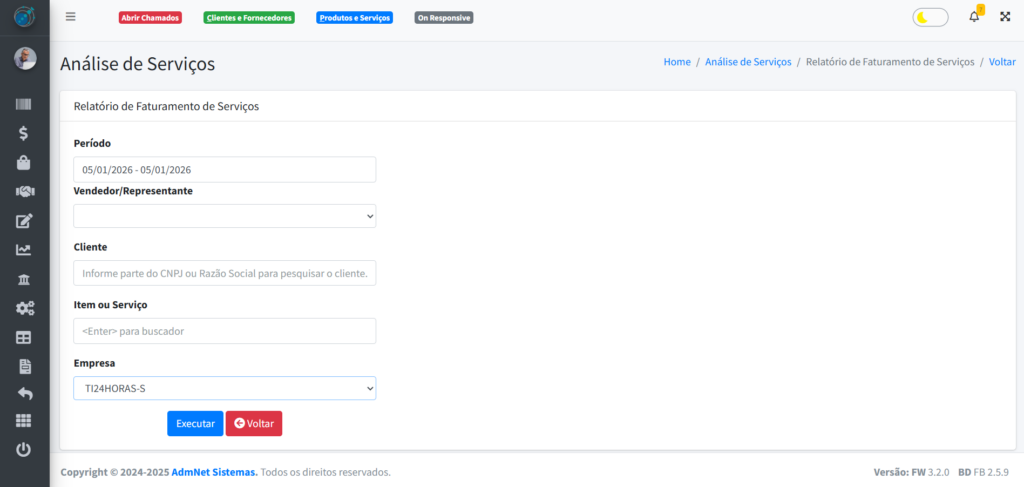Open Clientes e Fornecedores shortcut
The image size is (1024, 487).
coord(249,18)
